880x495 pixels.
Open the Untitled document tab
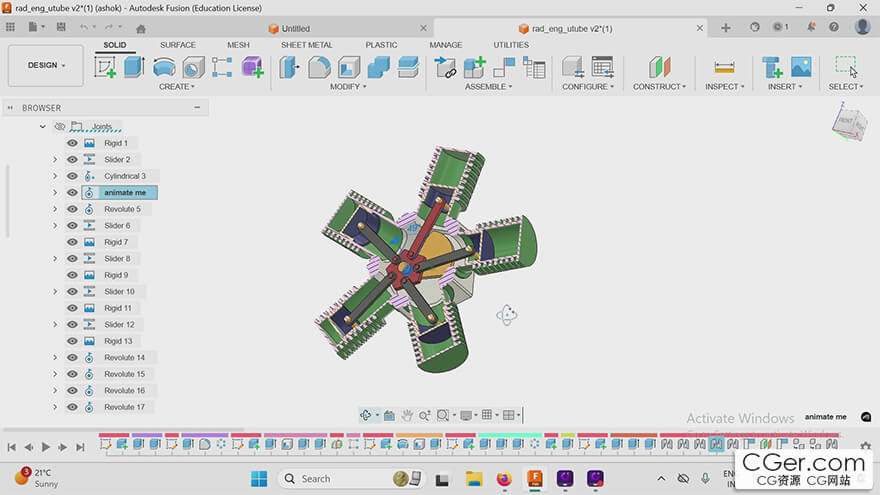(295, 29)
